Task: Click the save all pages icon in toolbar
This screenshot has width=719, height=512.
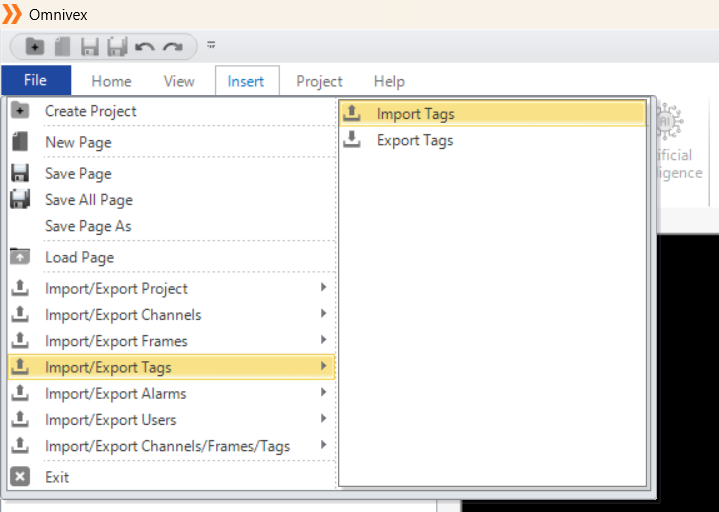Action: (117, 47)
